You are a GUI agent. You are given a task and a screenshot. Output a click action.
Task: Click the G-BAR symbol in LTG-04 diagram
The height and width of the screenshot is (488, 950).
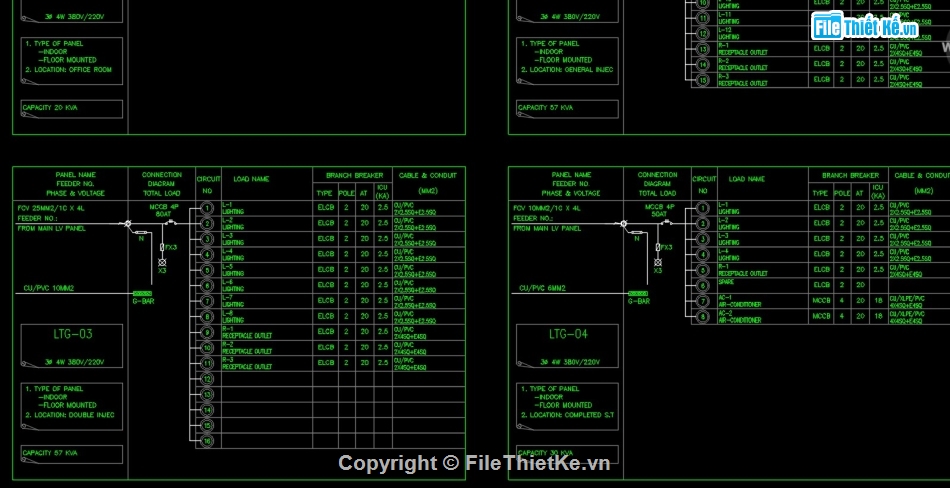tap(638, 293)
